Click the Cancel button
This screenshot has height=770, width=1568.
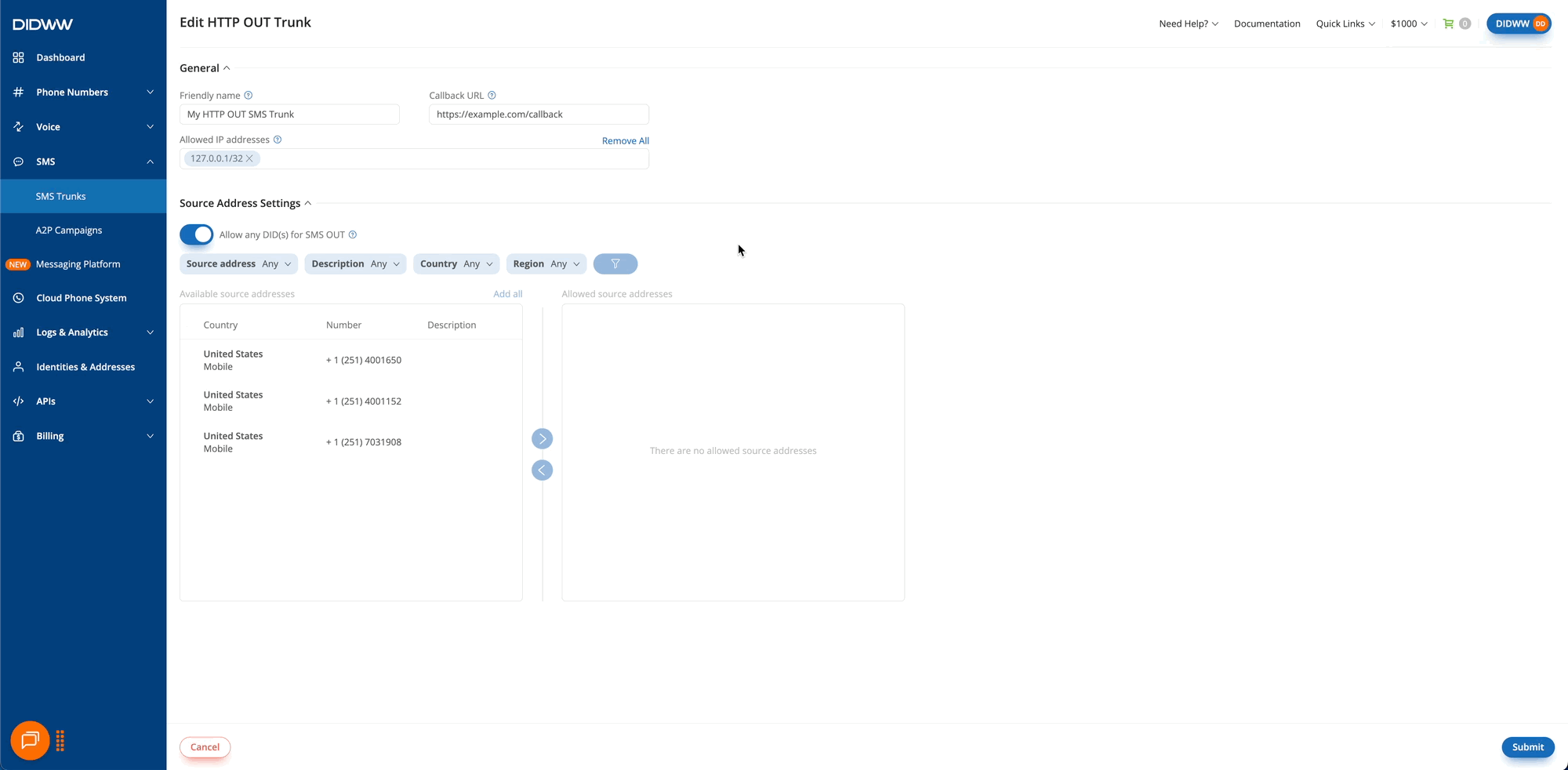click(205, 747)
